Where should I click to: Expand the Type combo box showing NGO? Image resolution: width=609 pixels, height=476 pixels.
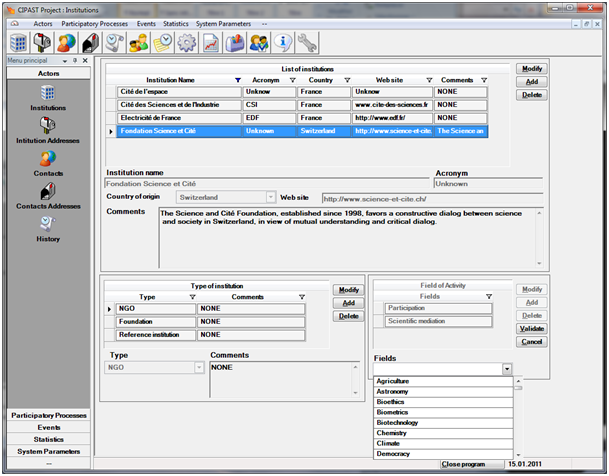[199, 367]
